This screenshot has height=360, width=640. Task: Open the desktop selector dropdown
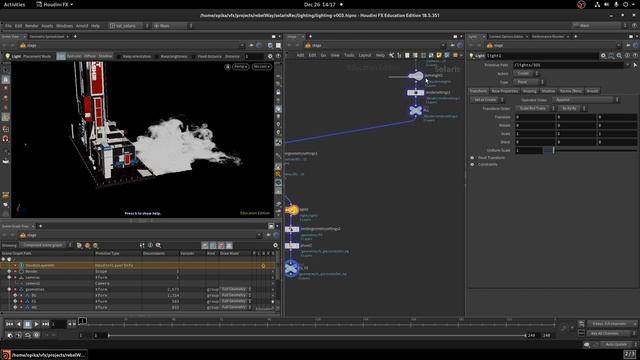[x=129, y=26]
